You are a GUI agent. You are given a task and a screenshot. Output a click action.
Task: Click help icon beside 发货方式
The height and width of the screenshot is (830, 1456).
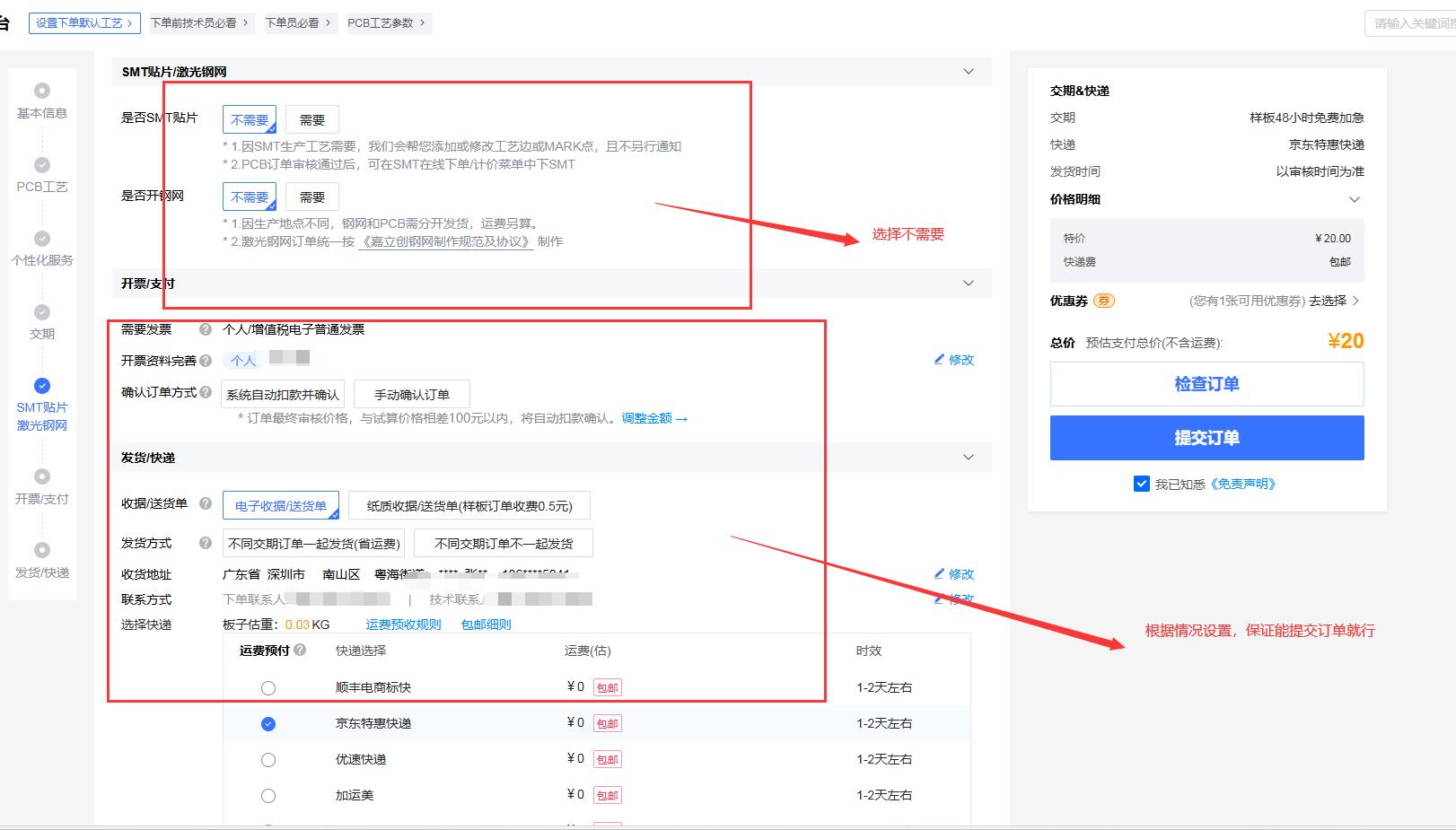[206, 543]
